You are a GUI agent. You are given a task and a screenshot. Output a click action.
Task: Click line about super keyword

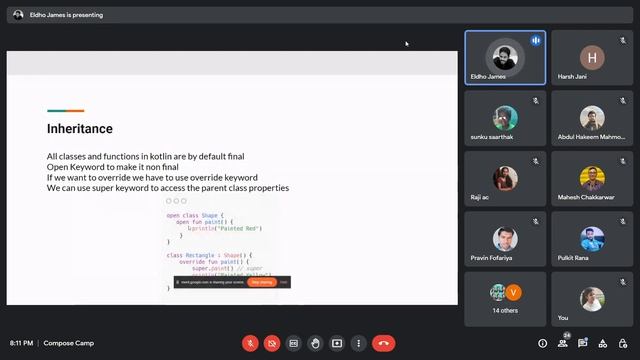(x=168, y=188)
